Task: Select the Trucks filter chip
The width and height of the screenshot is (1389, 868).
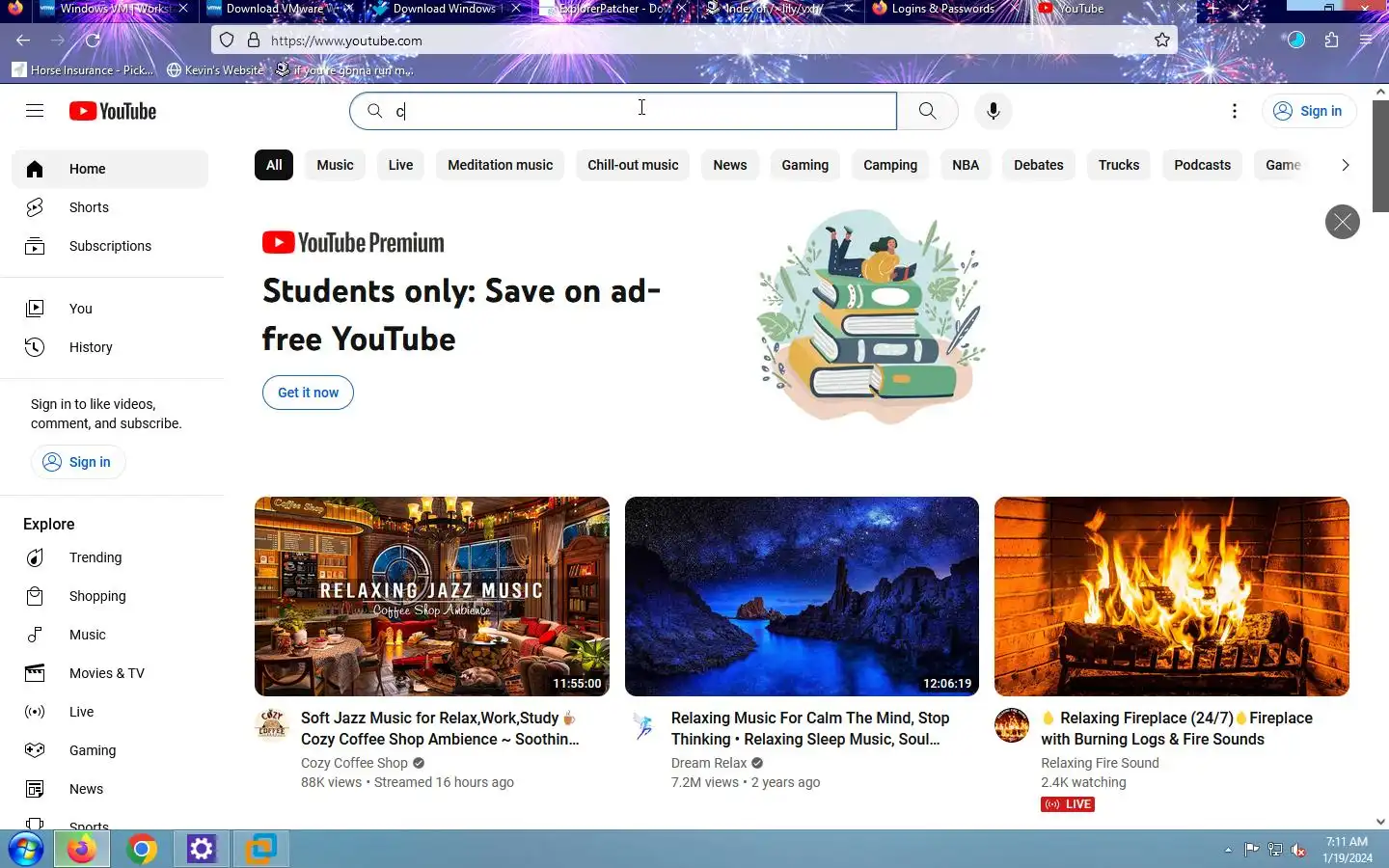Action: coord(1119,165)
